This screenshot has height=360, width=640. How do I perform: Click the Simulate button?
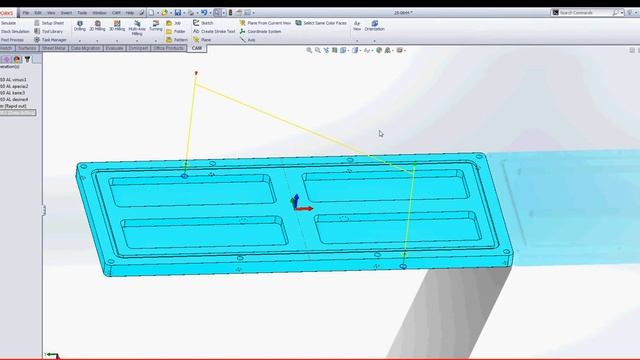point(8,23)
